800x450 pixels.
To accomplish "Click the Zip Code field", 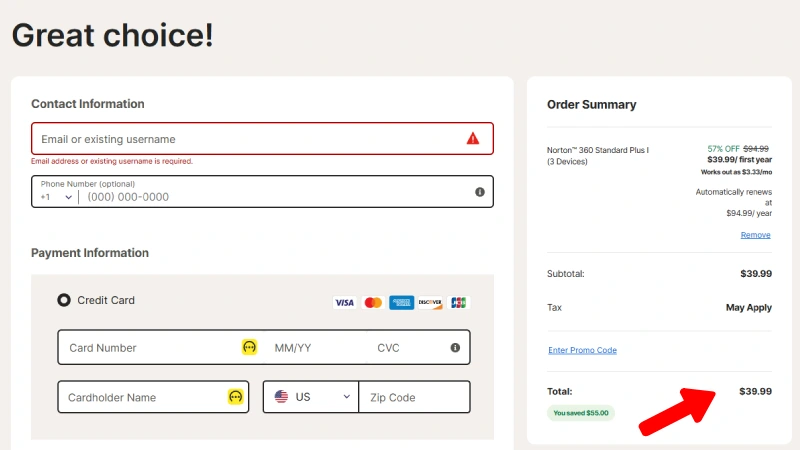I will pos(414,397).
